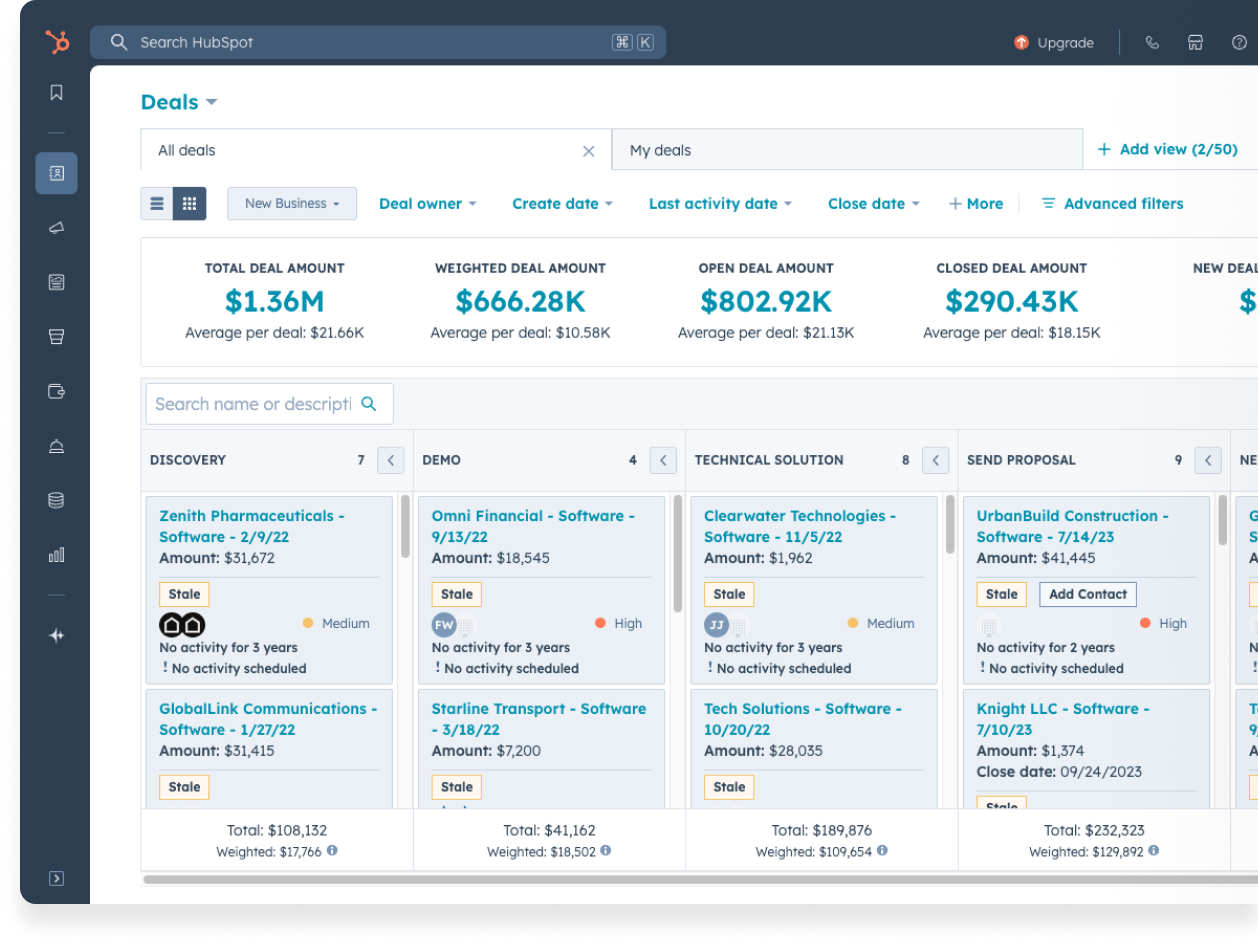This screenshot has width=1258, height=944.
Task: Click the orange Upgrade arrow icon
Action: tap(1021, 43)
